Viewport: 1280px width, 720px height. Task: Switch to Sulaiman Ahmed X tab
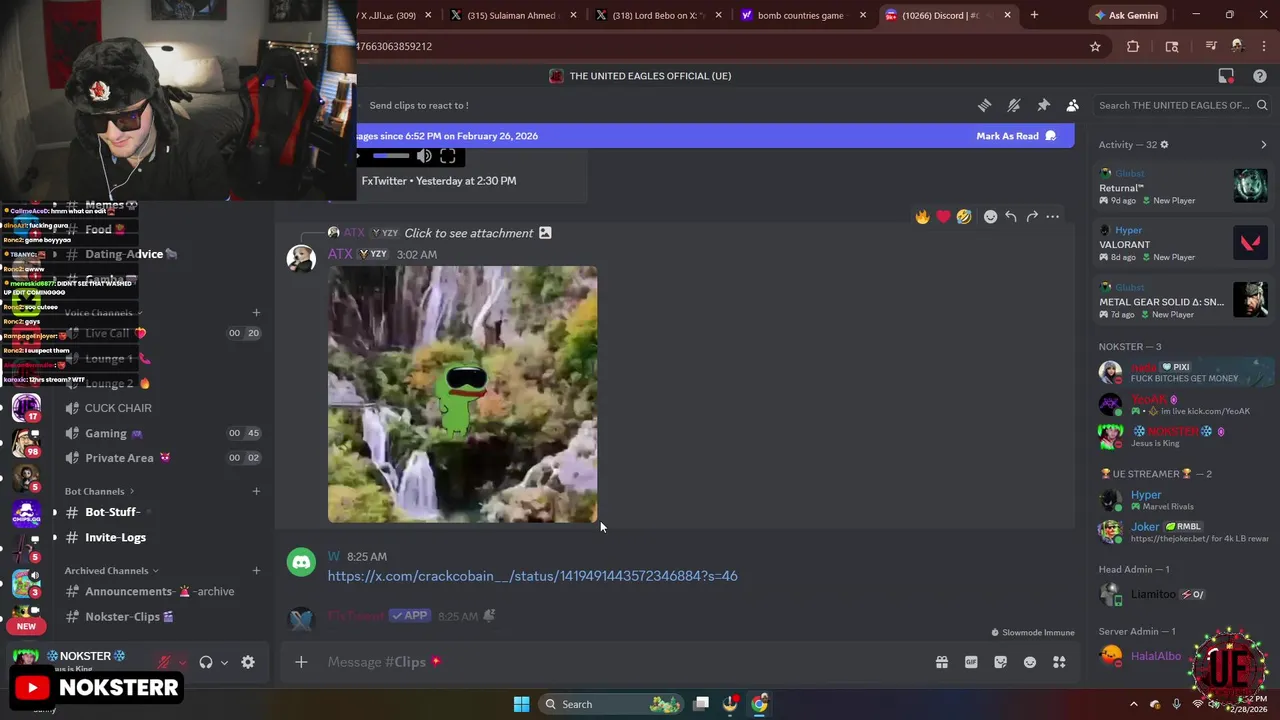point(512,15)
